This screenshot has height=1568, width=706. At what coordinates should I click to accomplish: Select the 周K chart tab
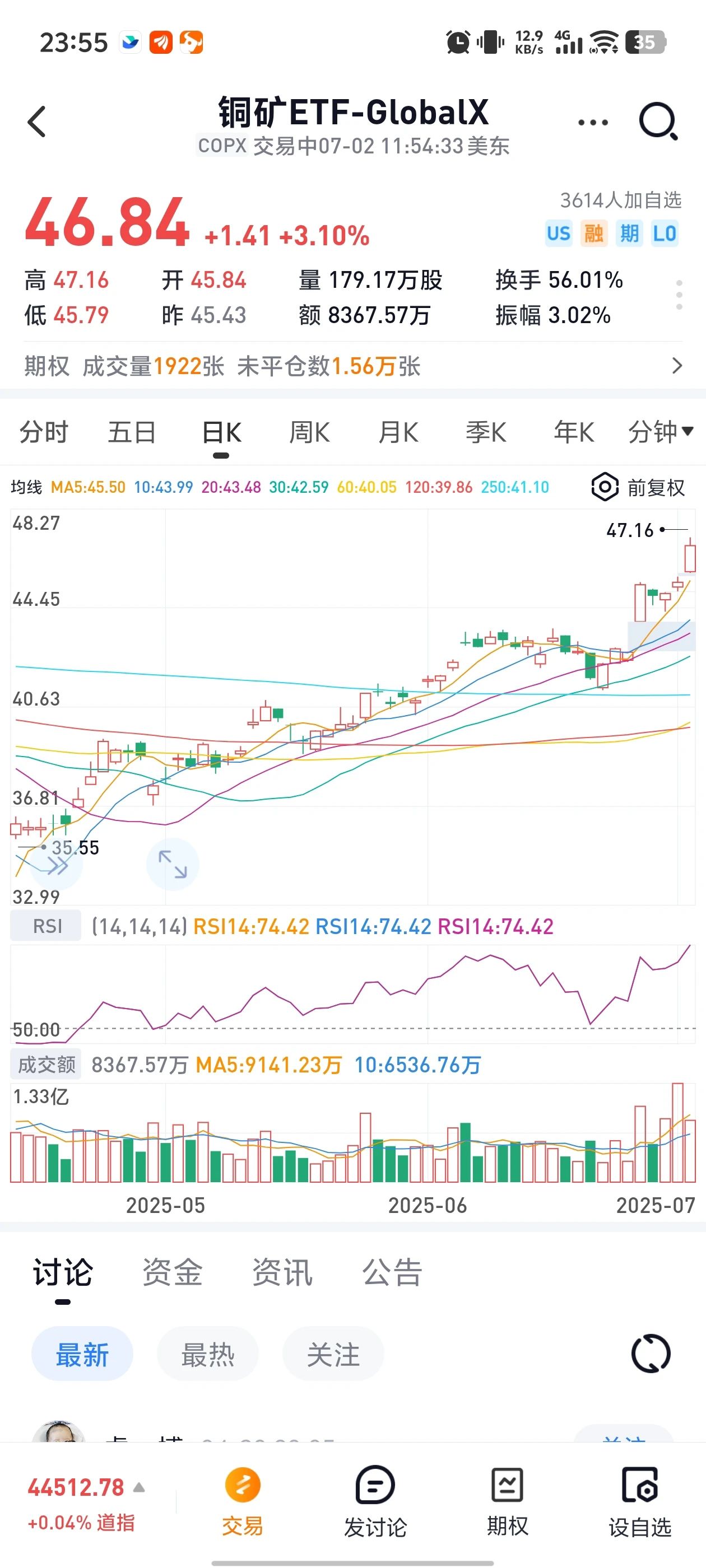click(309, 432)
